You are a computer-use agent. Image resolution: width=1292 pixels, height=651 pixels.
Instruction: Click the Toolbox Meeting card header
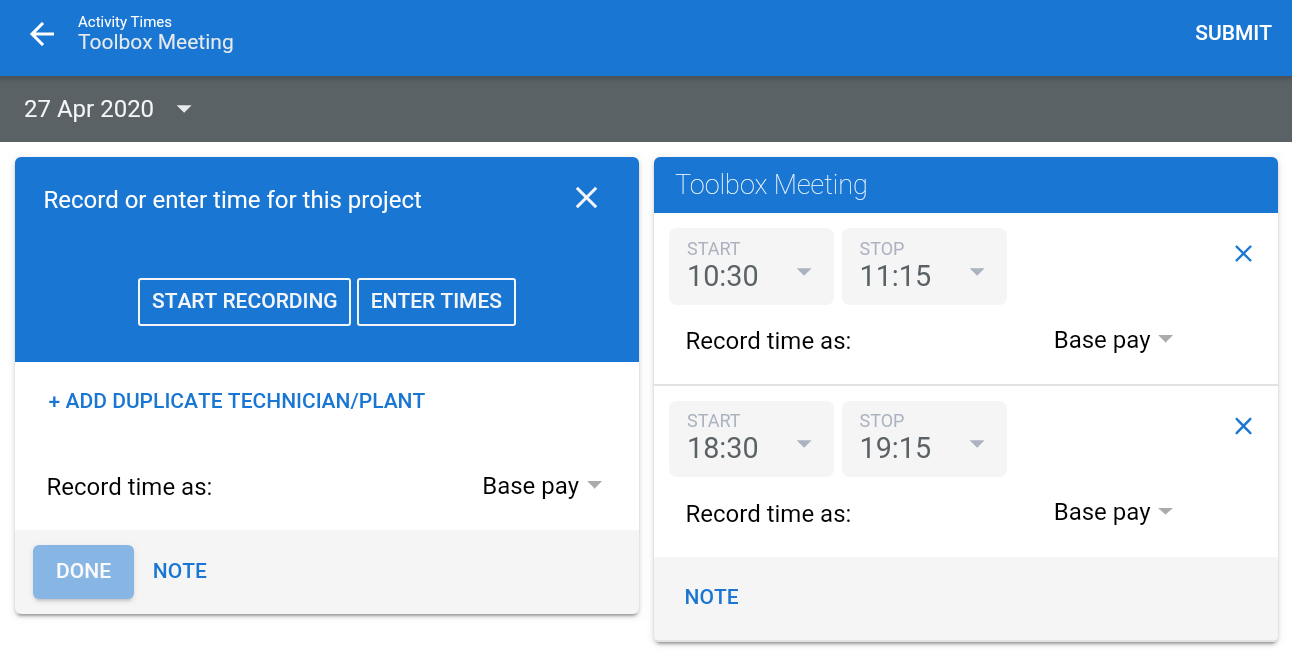click(965, 185)
